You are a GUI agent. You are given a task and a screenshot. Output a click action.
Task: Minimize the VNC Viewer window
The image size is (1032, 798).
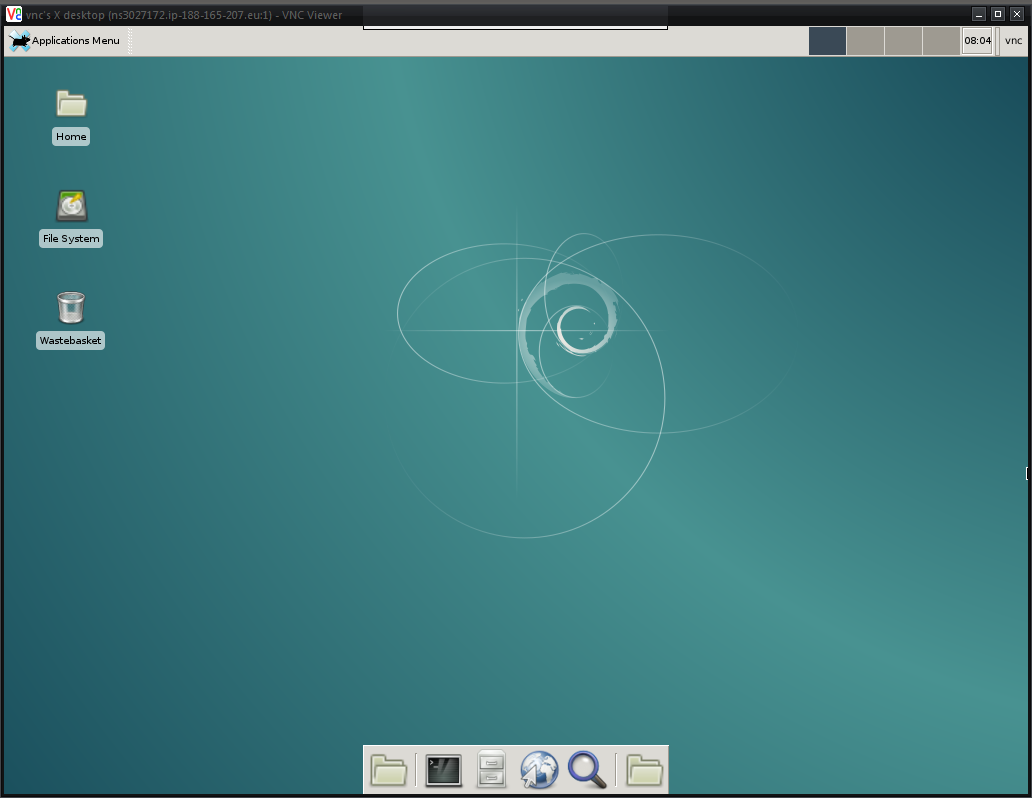tap(979, 14)
